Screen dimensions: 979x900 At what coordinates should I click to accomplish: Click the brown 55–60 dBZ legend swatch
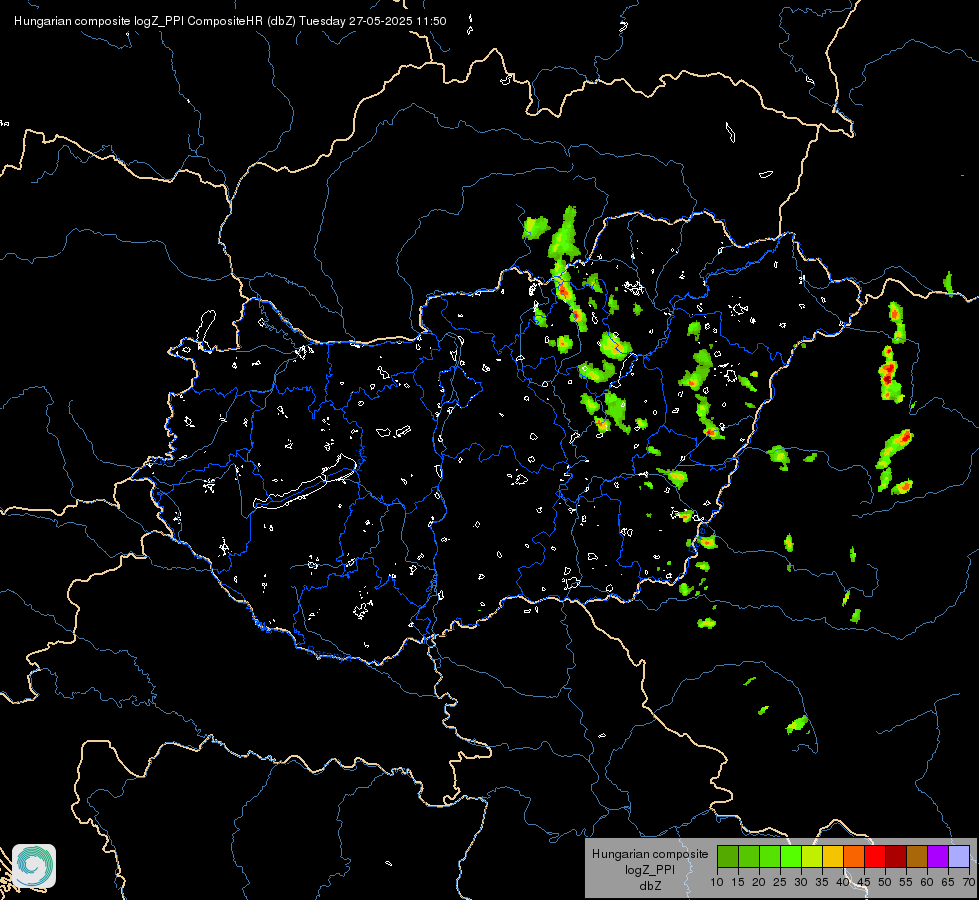[917, 856]
